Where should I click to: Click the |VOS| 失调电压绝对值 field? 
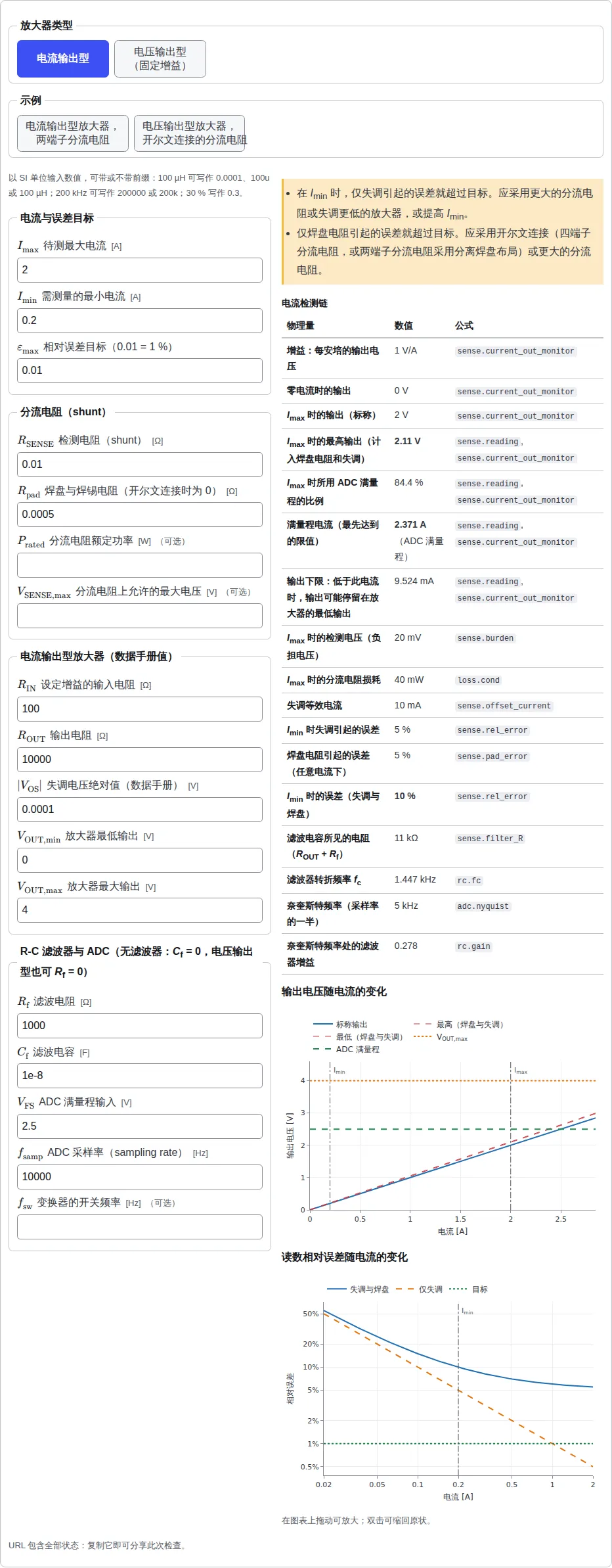[140, 810]
